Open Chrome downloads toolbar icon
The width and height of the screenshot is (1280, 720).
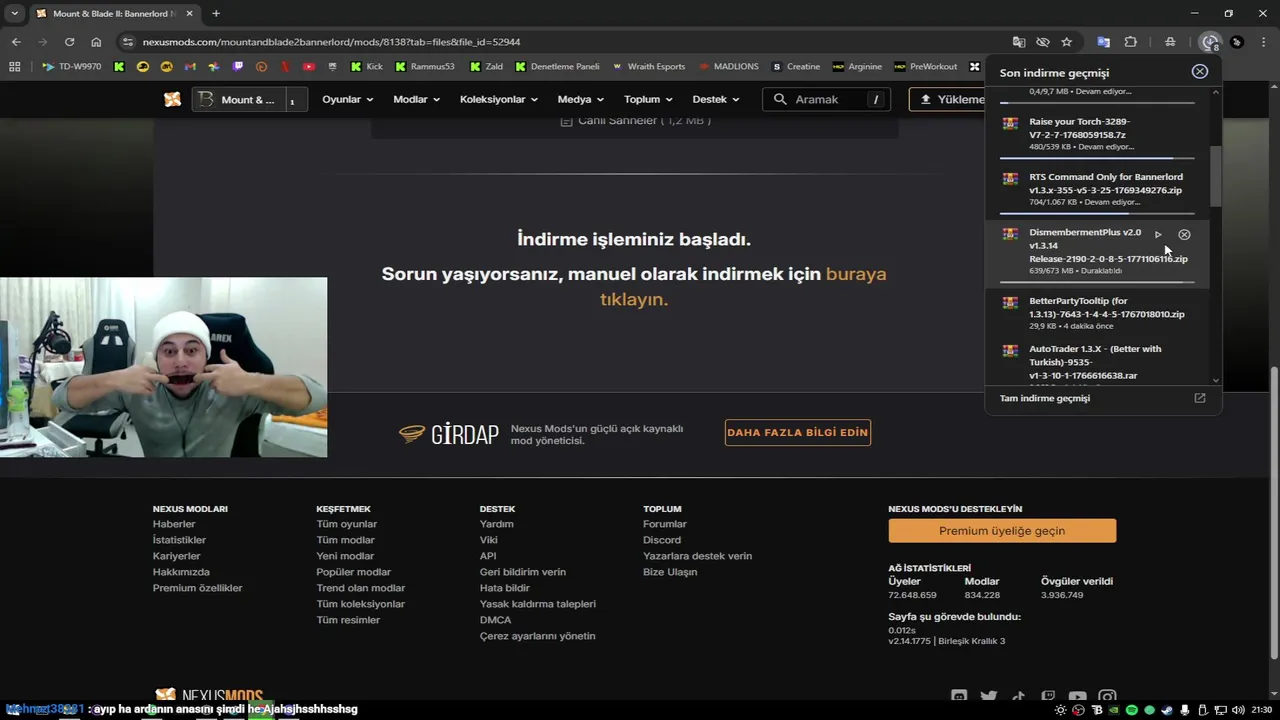1210,42
